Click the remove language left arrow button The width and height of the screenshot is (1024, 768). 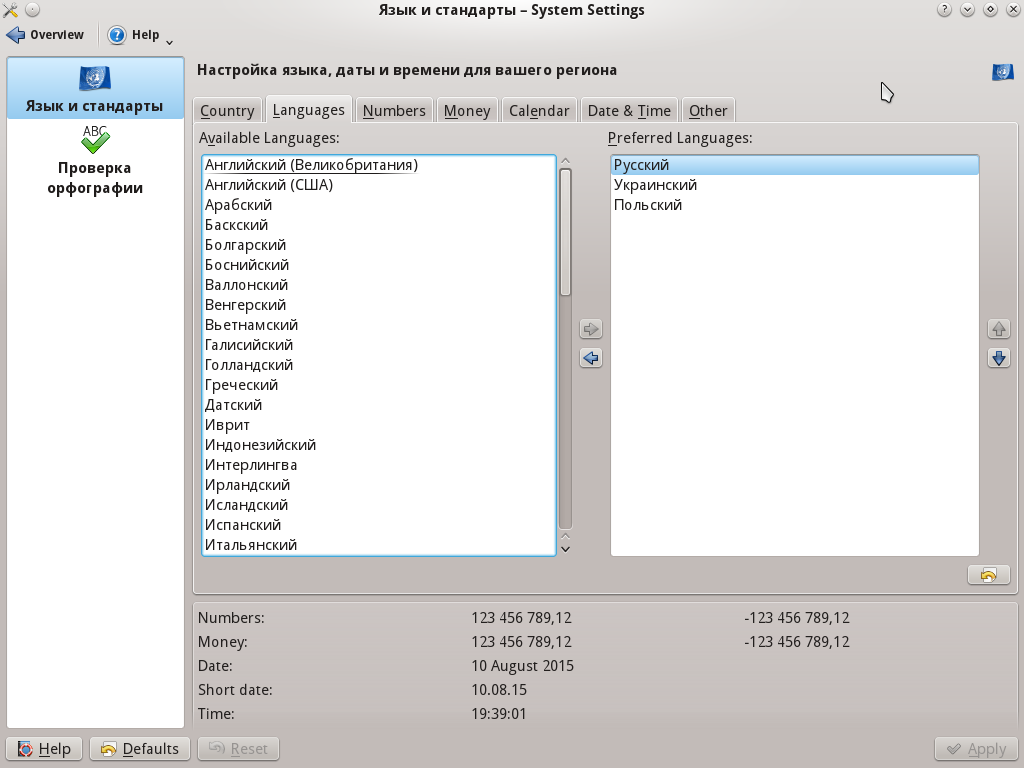tap(591, 358)
